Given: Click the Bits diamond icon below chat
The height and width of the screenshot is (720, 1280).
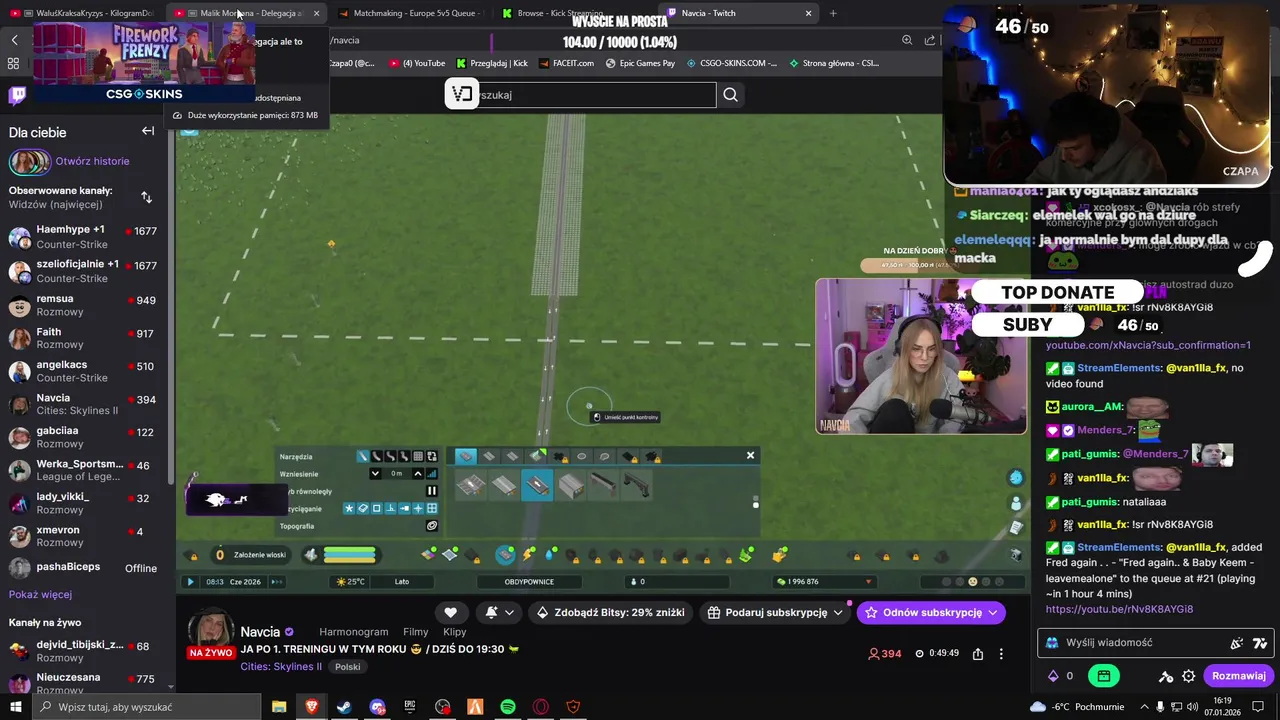Looking at the screenshot, I should (1052, 676).
